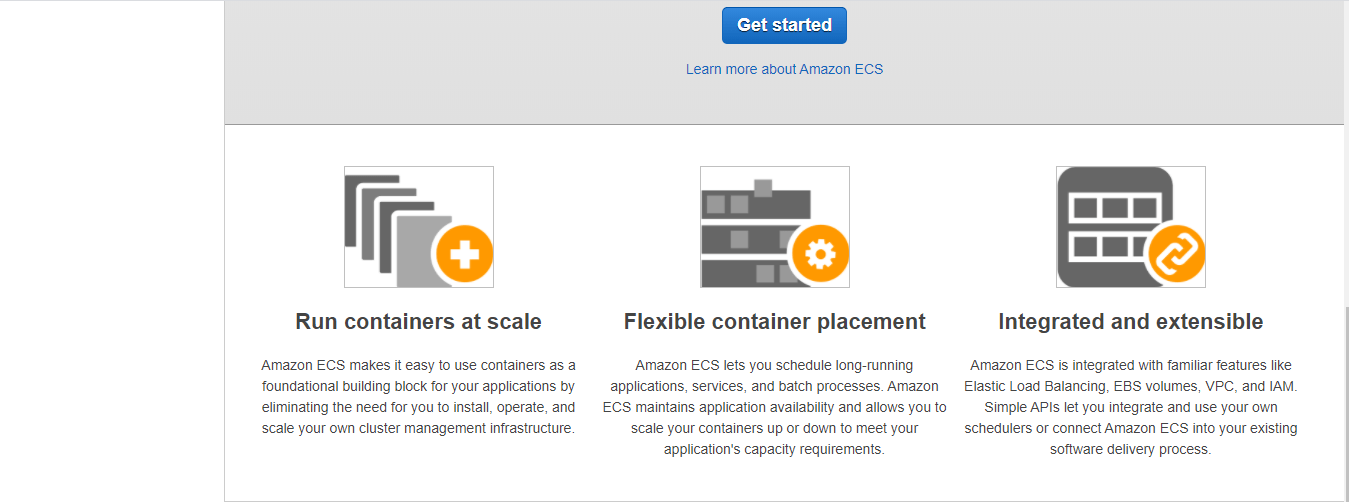Click the orange plus badge icon
Screen dimensions: 1349x502
coord(464,254)
